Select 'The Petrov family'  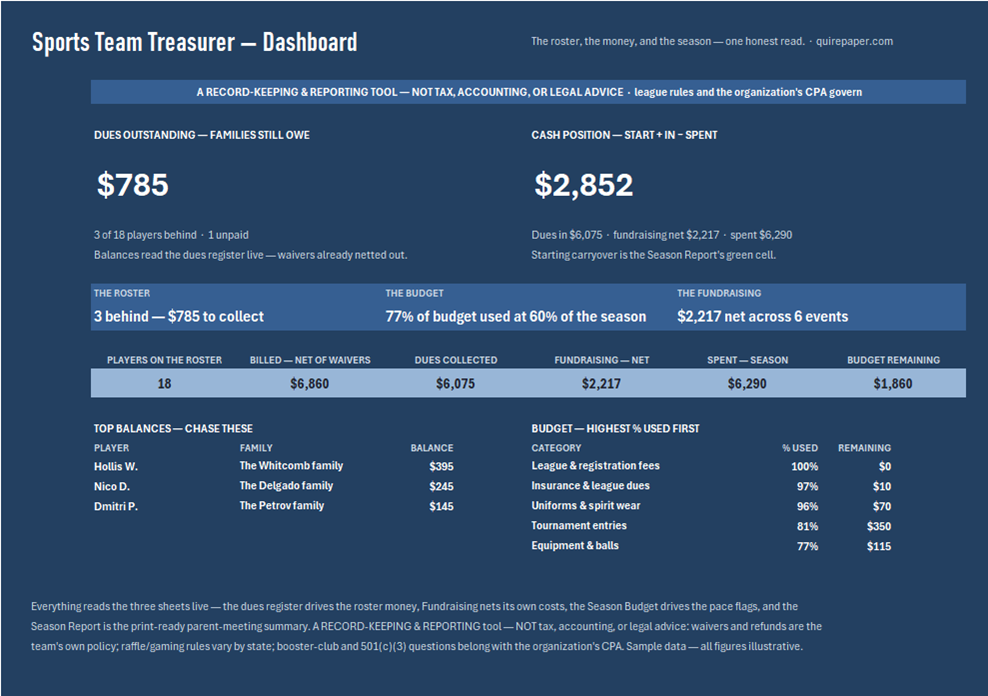(x=282, y=505)
